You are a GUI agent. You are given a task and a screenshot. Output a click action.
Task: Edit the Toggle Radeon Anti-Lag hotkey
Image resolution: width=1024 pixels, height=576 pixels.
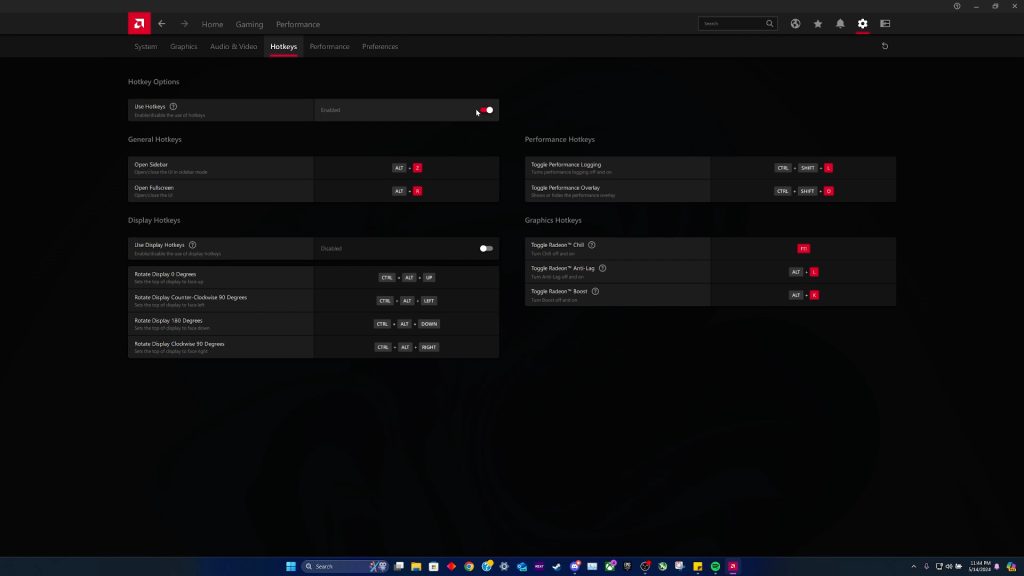click(x=803, y=272)
